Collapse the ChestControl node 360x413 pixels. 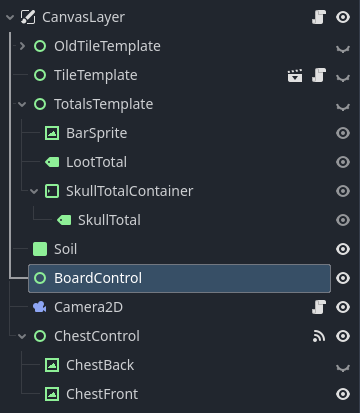click(22, 336)
